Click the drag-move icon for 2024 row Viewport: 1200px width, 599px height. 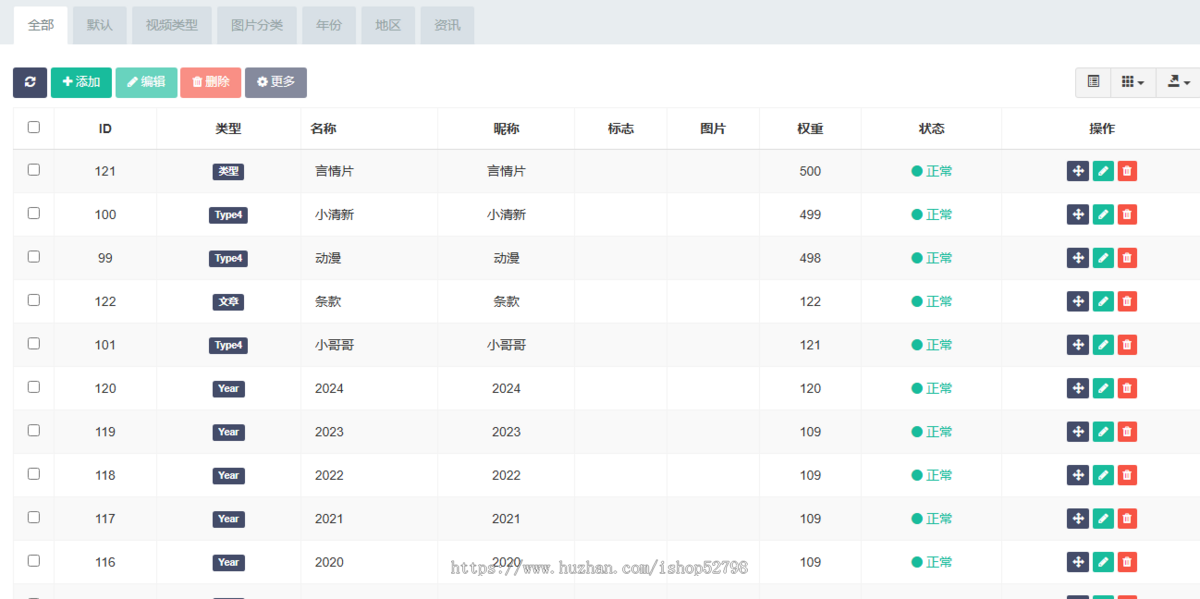click(x=1078, y=388)
